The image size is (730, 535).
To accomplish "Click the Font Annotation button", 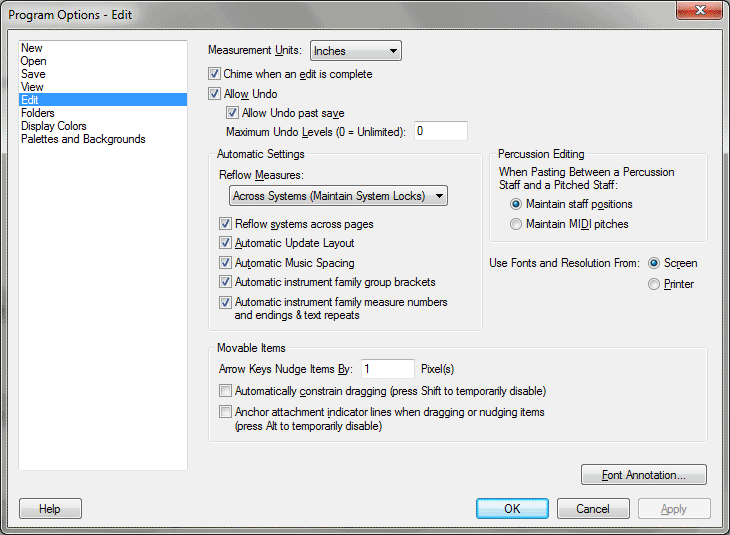I will 644,474.
